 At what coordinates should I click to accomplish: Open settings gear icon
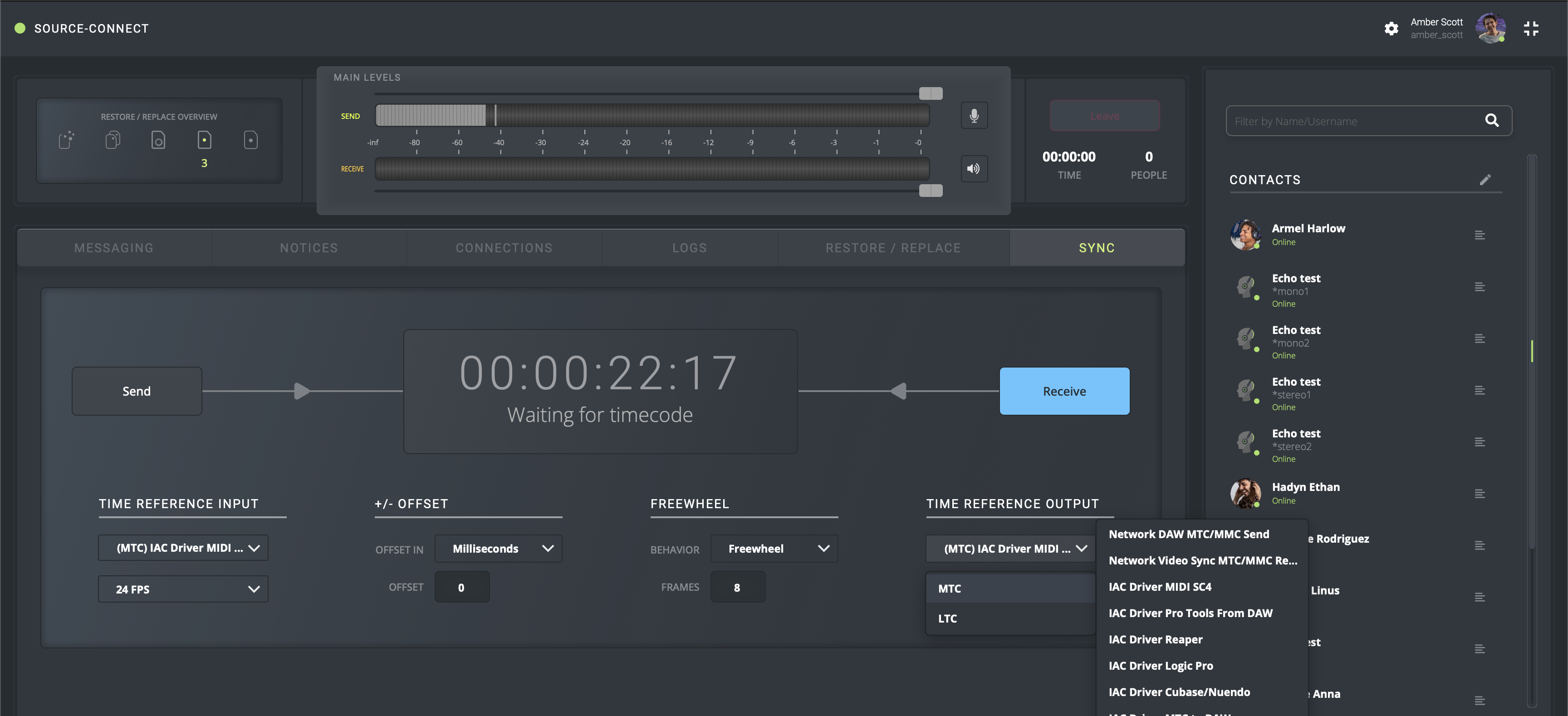1391,29
